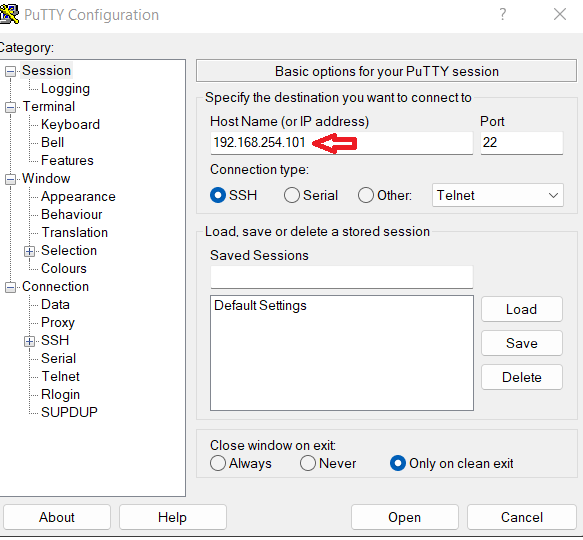
Task: Select the Other connection type radio button
Action: (x=365, y=195)
